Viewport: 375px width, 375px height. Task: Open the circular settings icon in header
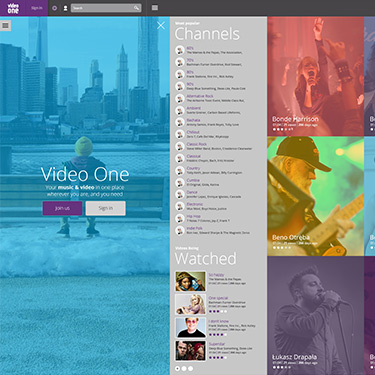tap(55, 8)
